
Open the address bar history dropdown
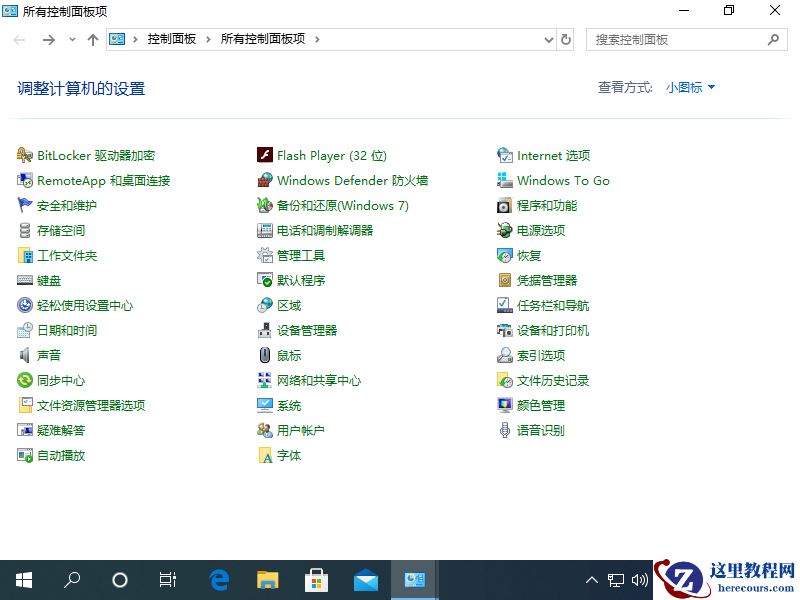click(547, 40)
